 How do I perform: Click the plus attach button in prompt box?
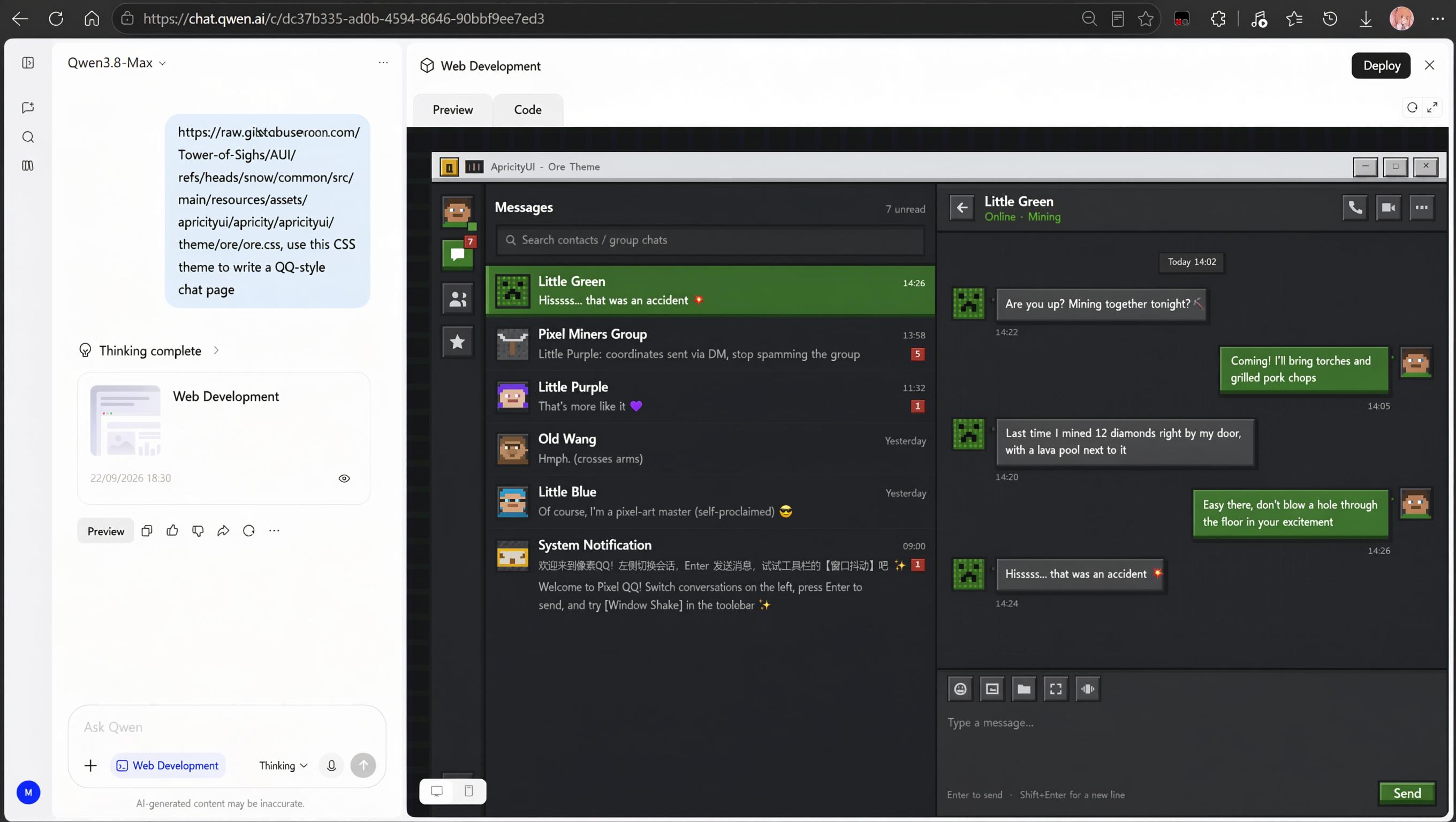point(90,765)
